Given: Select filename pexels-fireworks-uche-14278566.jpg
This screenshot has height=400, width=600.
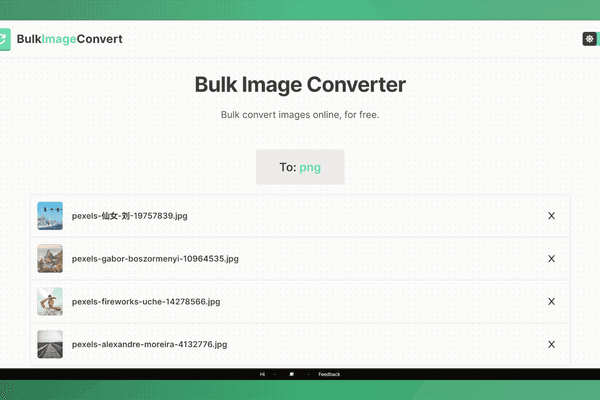Looking at the screenshot, I should click(x=146, y=302).
